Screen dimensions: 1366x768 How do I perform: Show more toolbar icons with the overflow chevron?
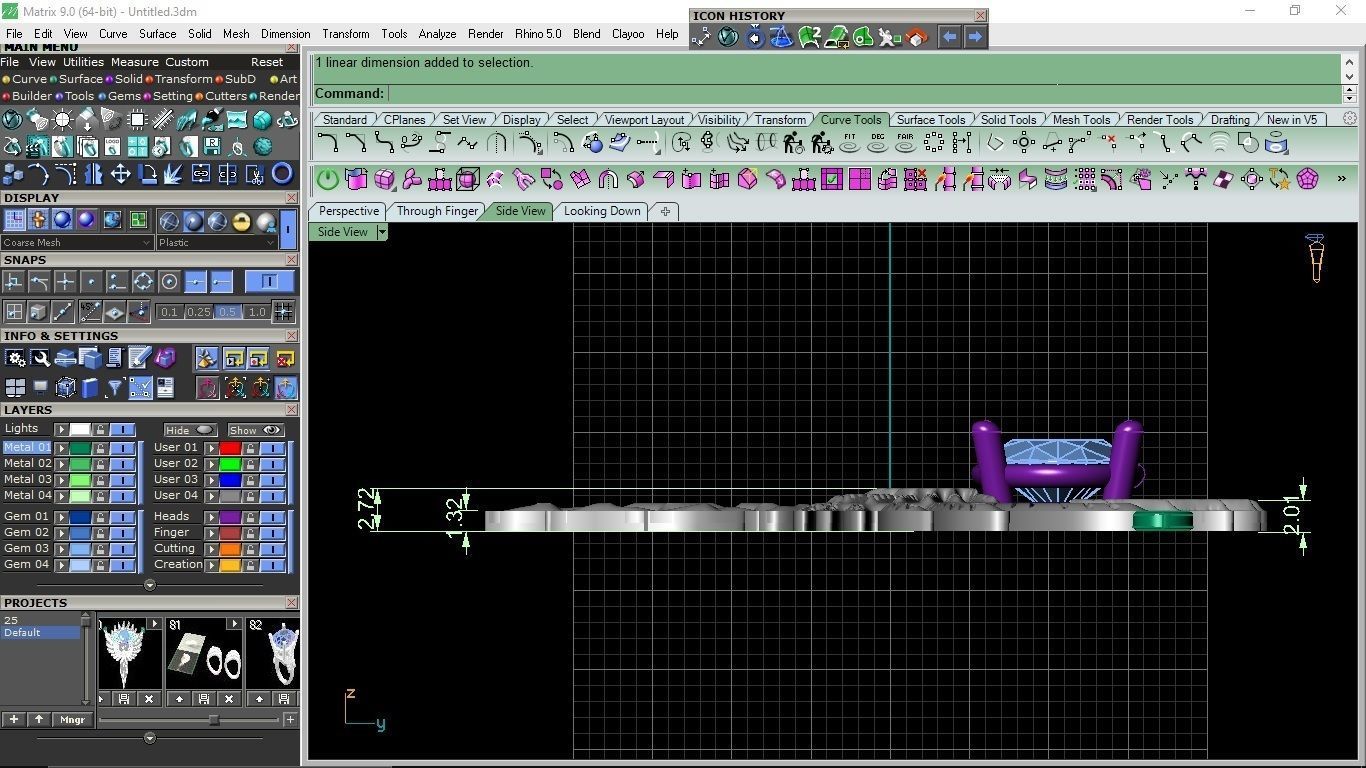coord(1341,180)
